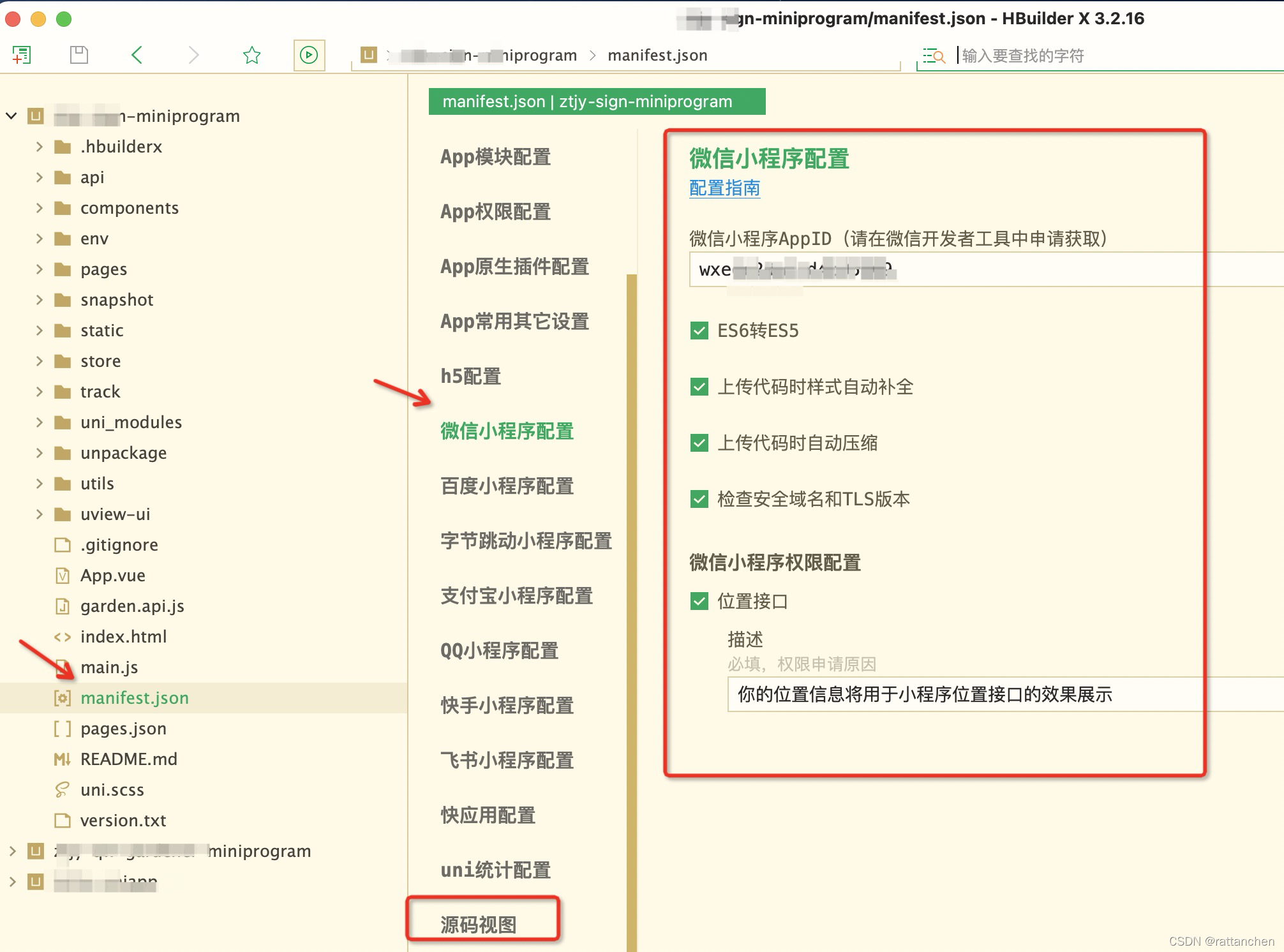Click the version.txt file icon
Screen dimensions: 1284x952
(x=63, y=821)
